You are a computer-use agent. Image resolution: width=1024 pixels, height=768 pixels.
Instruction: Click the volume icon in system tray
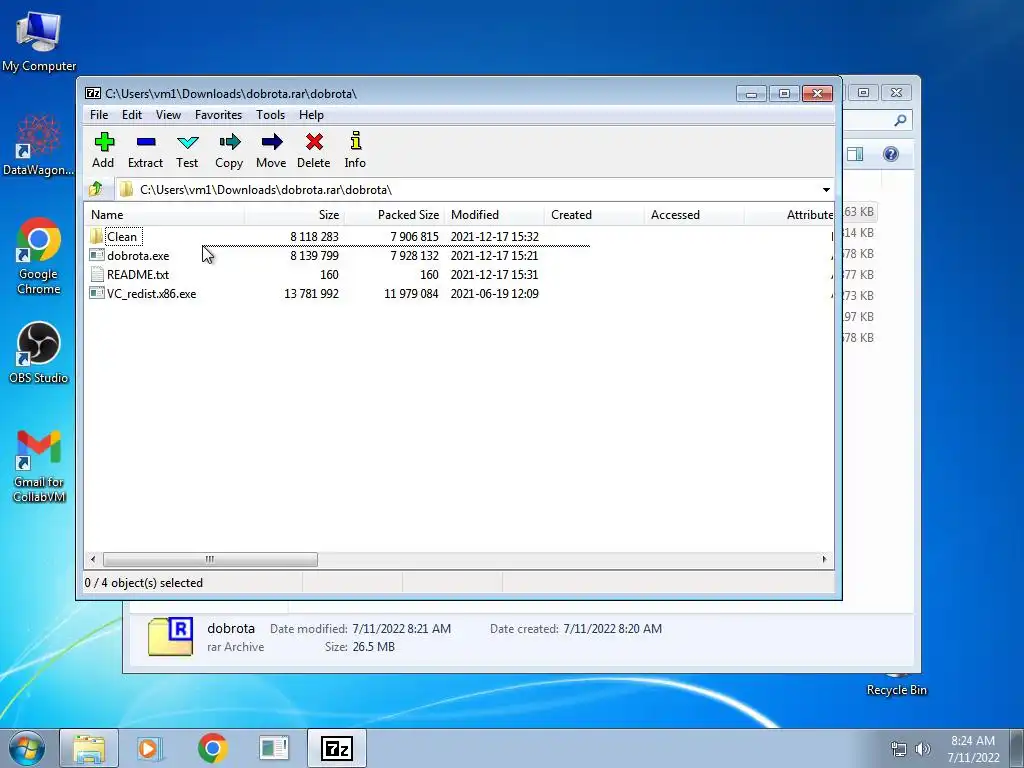(x=922, y=749)
